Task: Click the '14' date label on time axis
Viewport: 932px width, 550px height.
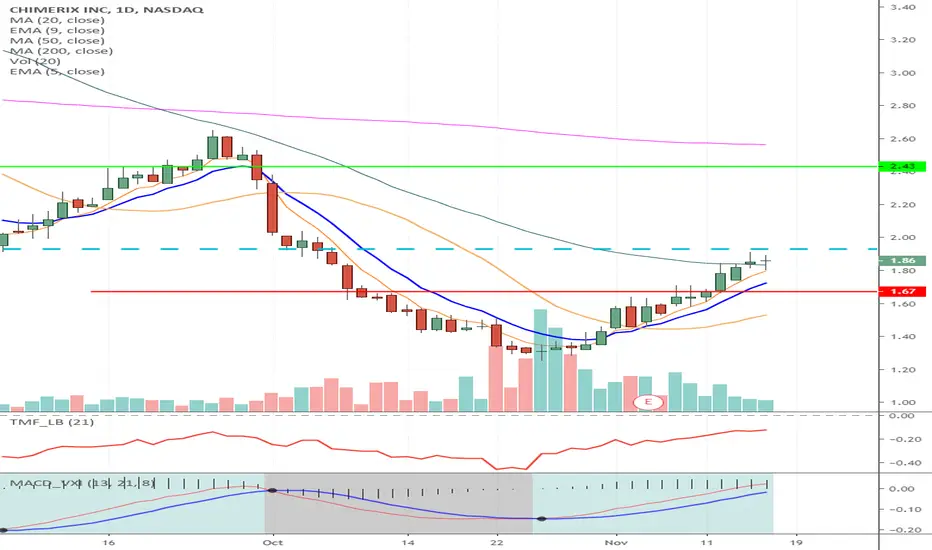Action: 407,542
